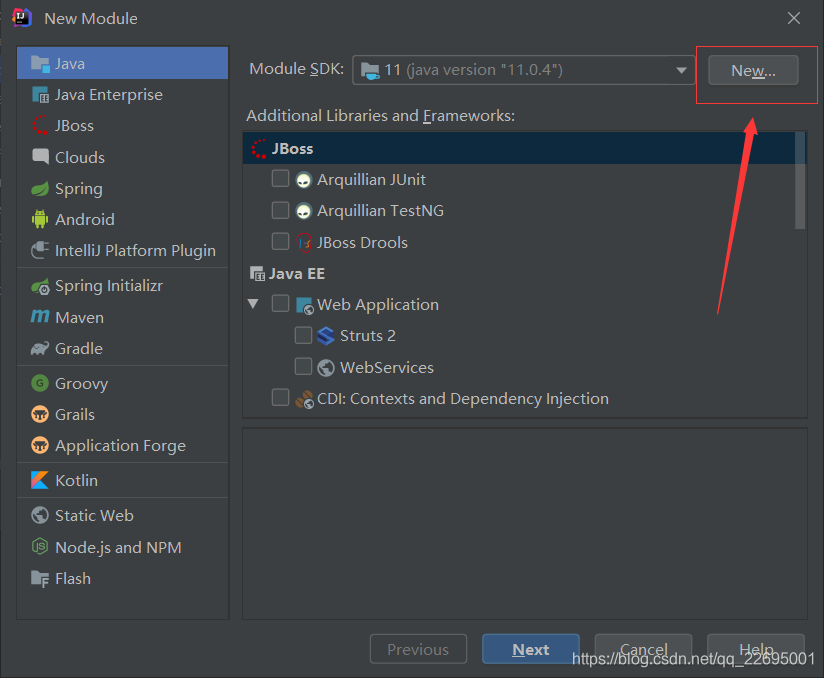Viewport: 824px width, 678px height.
Task: Open the Module SDK dropdown
Action: click(x=523, y=70)
